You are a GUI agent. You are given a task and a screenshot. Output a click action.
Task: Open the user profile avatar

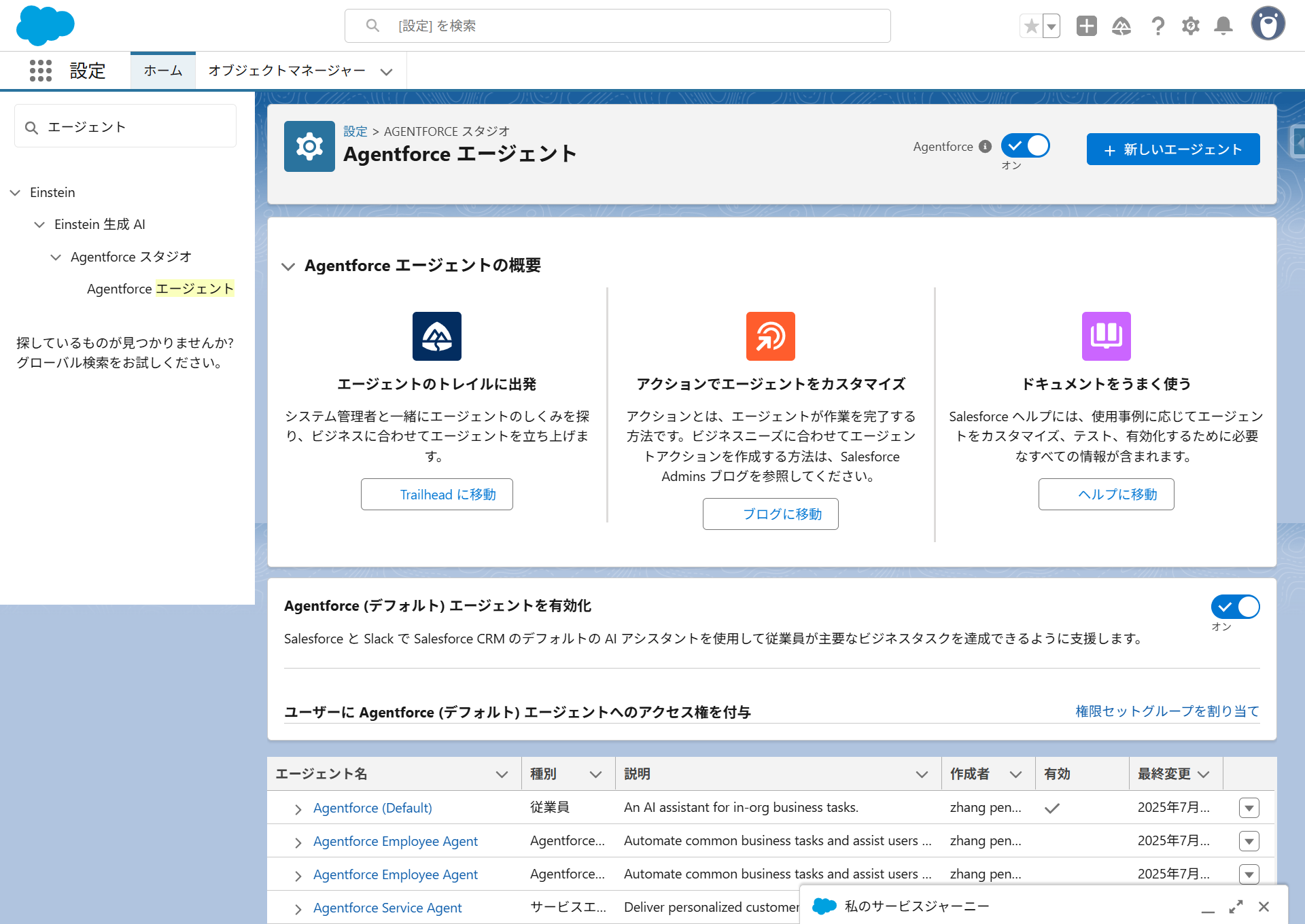click(1268, 24)
